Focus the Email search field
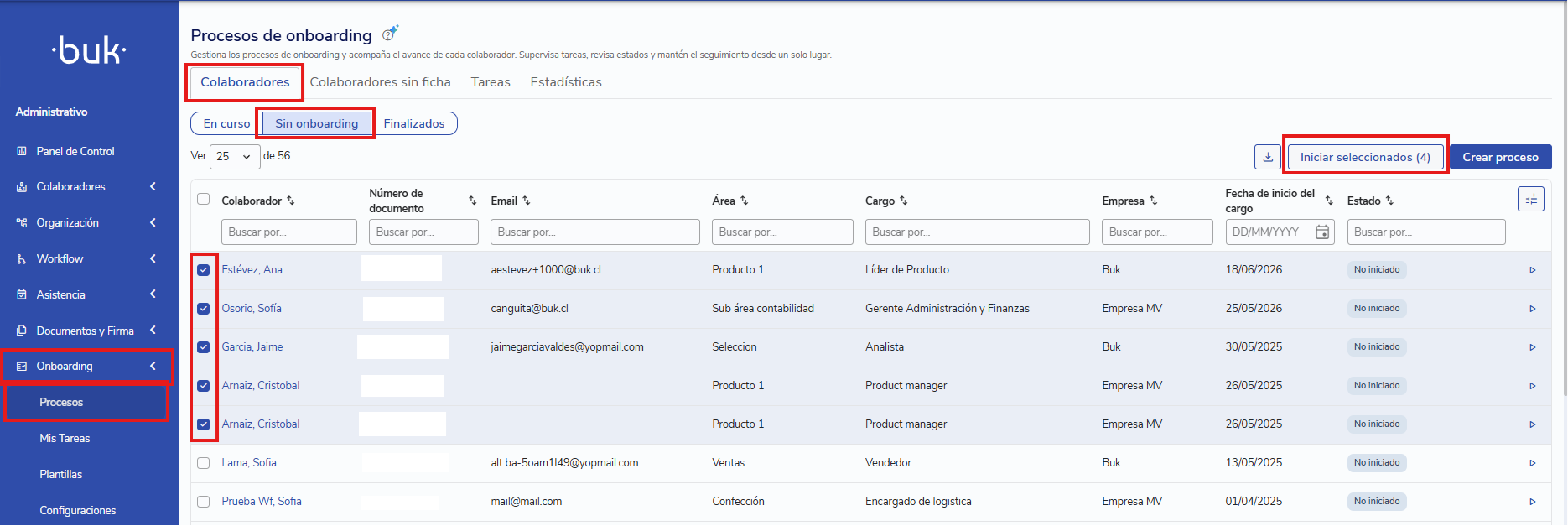The height and width of the screenshot is (526, 1568). tap(595, 232)
